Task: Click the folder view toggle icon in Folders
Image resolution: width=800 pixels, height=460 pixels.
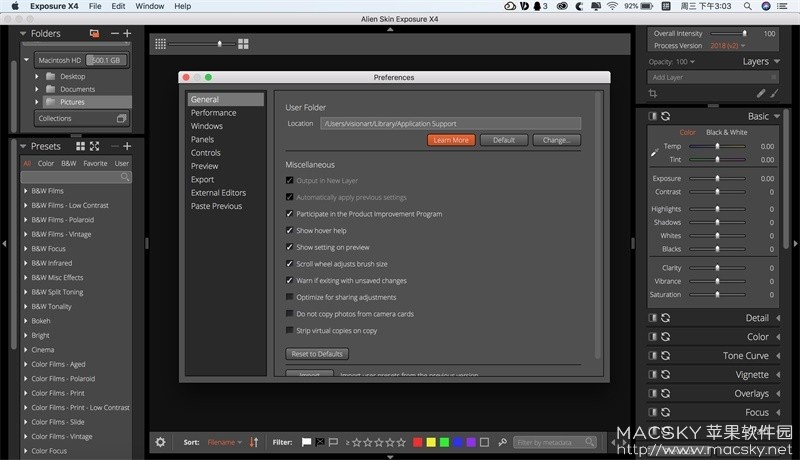Action: coord(94,33)
